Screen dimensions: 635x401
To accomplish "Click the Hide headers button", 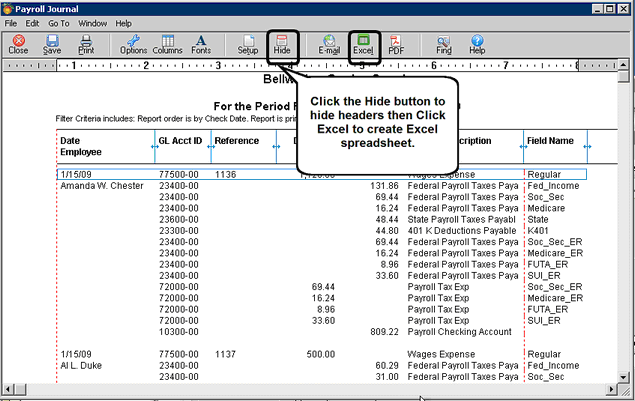I will 282,45.
